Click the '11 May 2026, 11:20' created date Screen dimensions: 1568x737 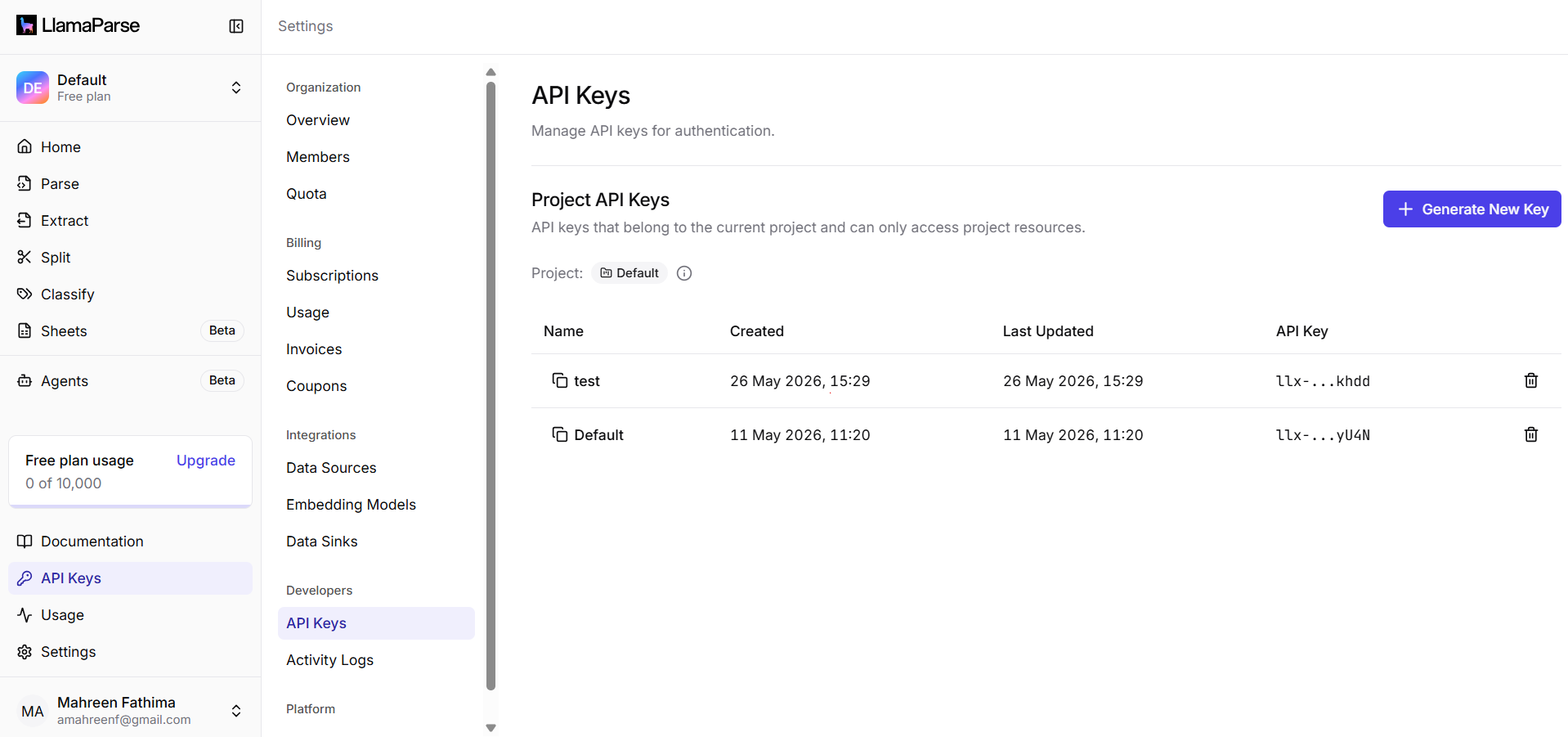tap(800, 435)
